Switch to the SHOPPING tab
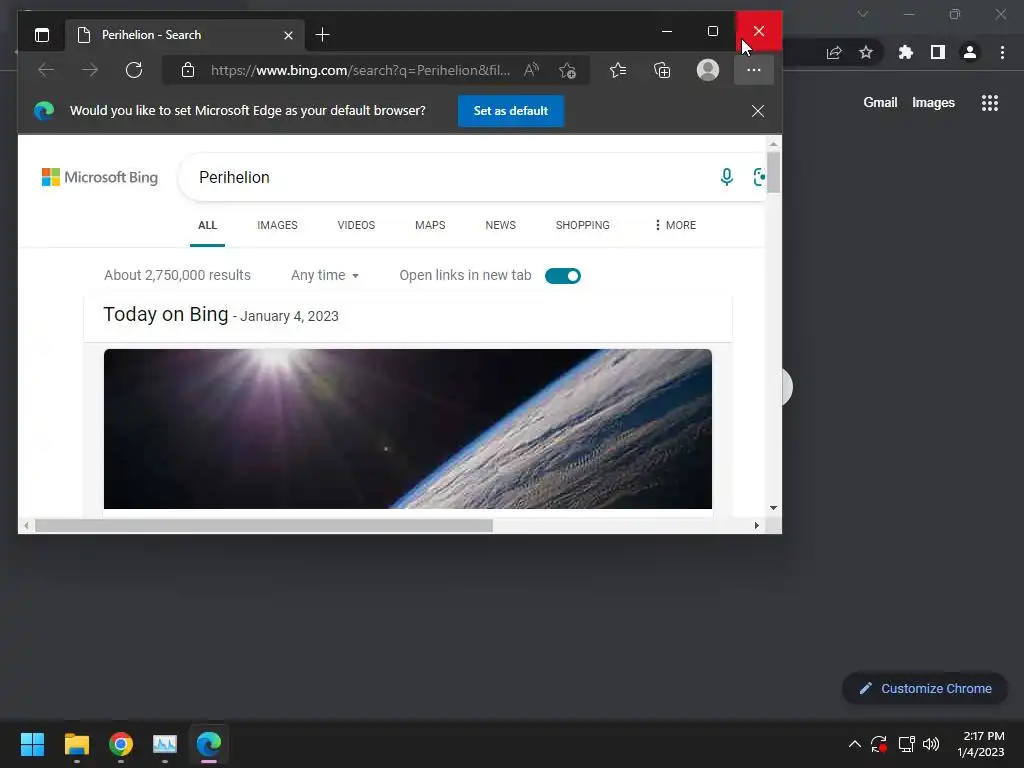Viewport: 1024px width, 768px height. click(583, 225)
